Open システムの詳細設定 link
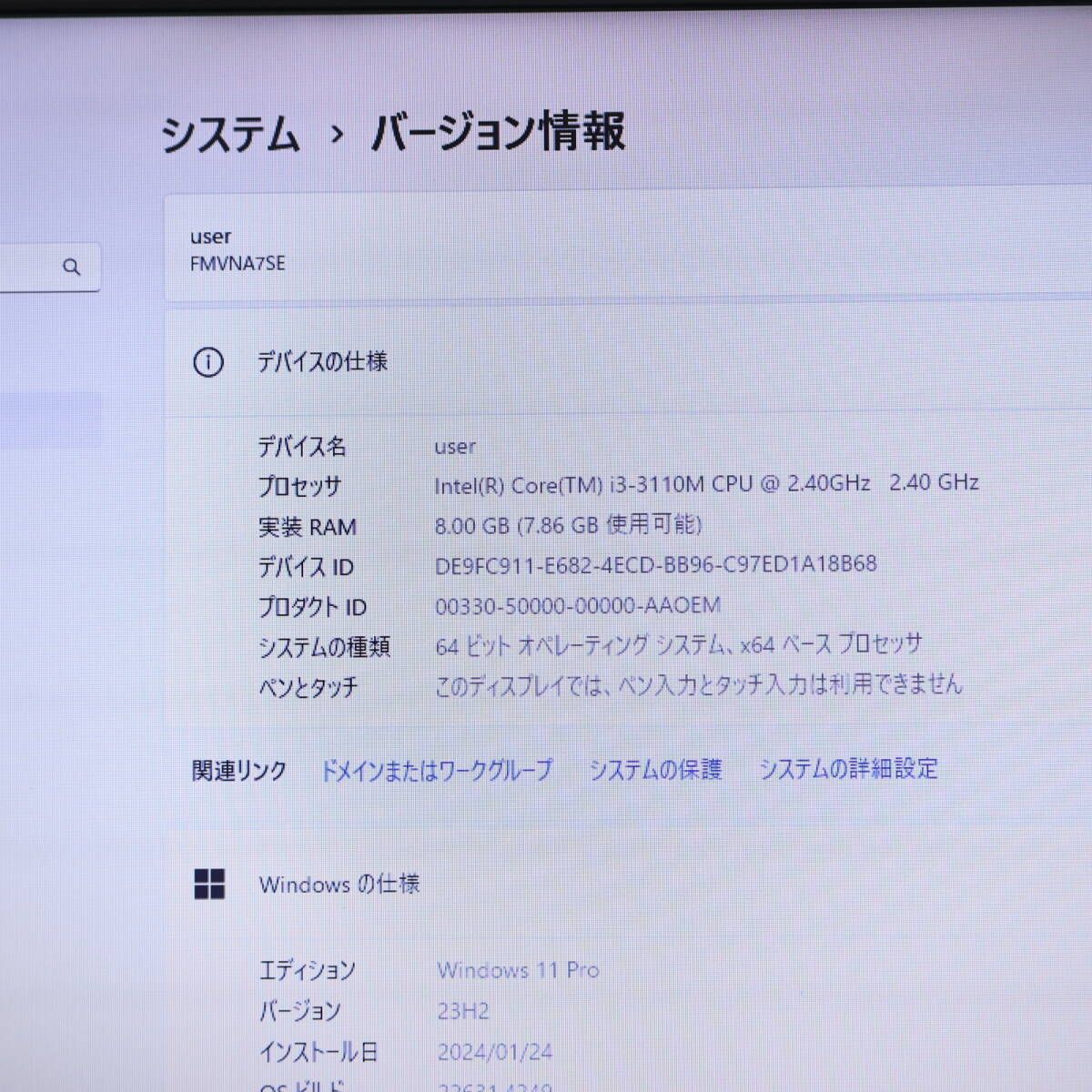The image size is (1092, 1092). click(848, 769)
